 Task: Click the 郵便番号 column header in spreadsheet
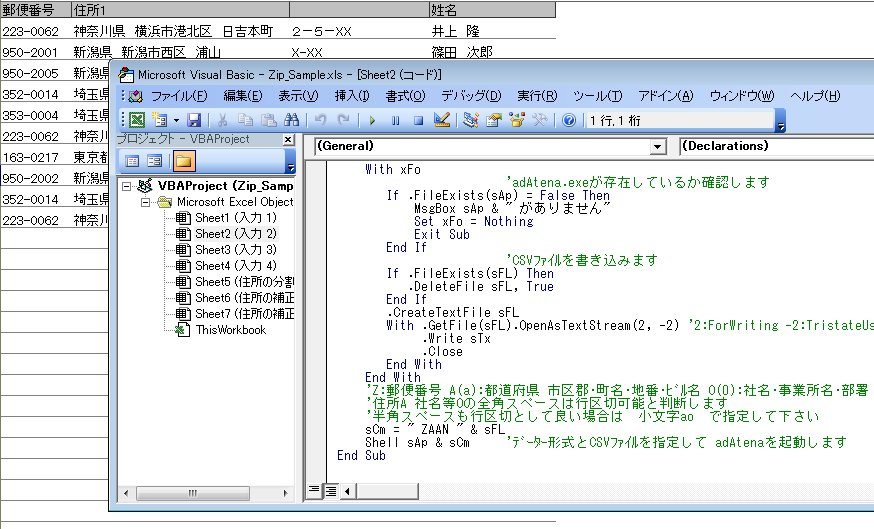tap(36, 9)
